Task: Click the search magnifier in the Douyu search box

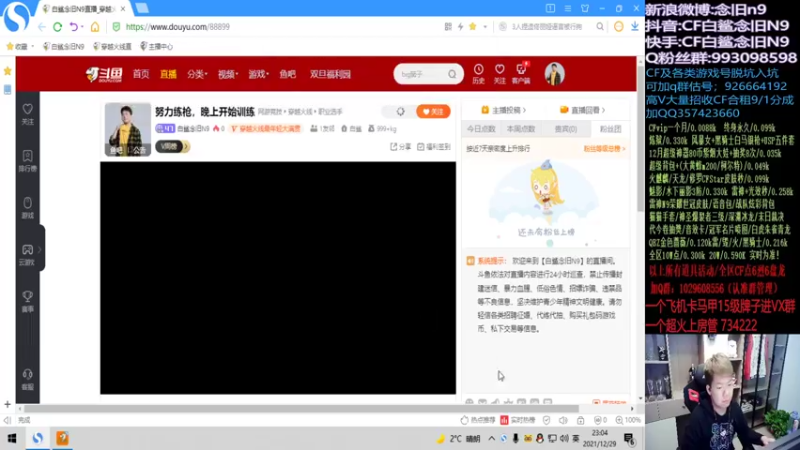Action: (x=452, y=74)
